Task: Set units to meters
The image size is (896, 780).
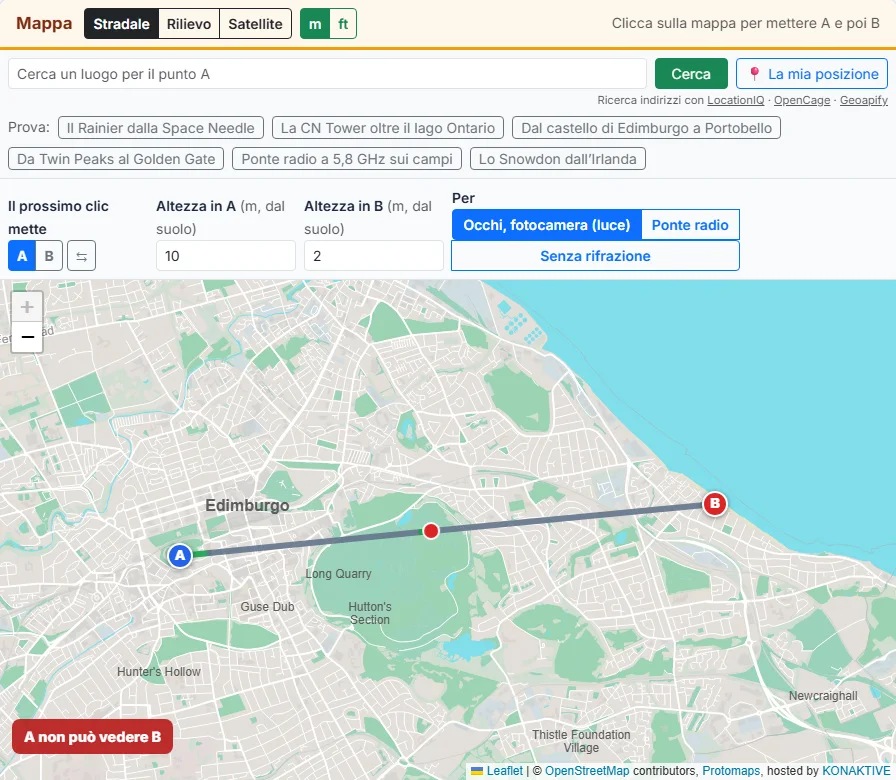Action: 315,24
